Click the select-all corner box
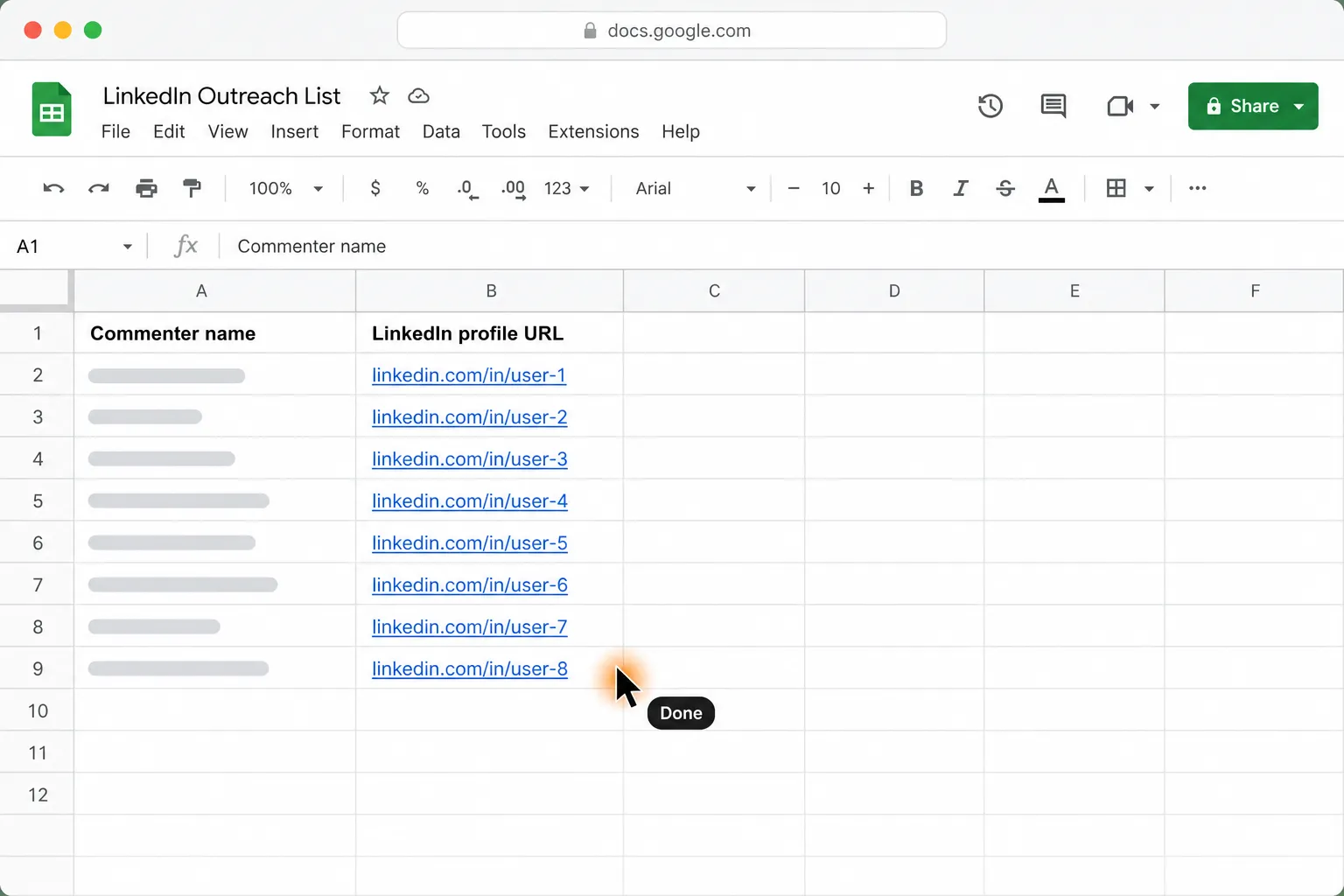The height and width of the screenshot is (896, 1344). tap(35, 290)
